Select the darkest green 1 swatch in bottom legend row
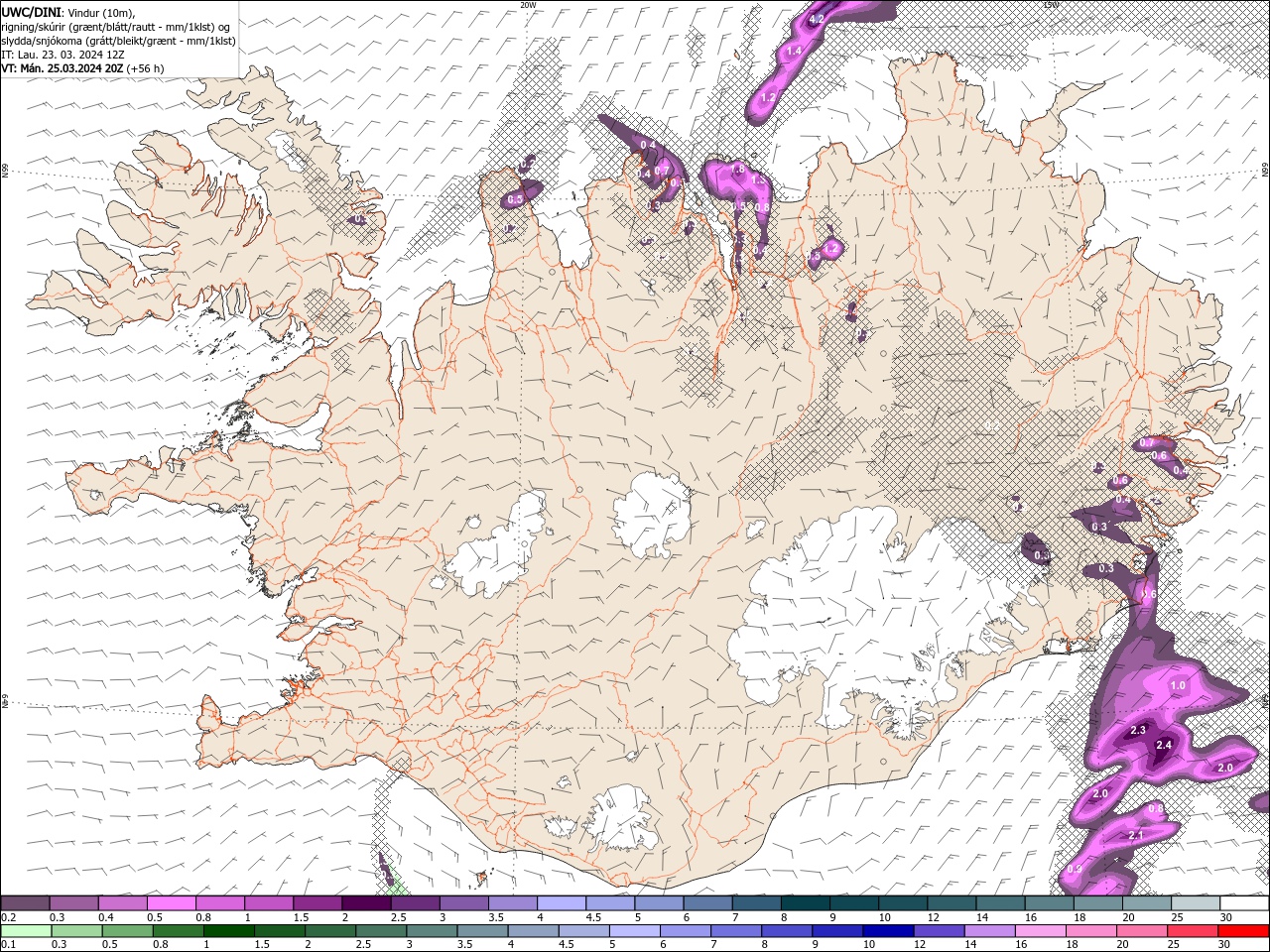 point(228,931)
